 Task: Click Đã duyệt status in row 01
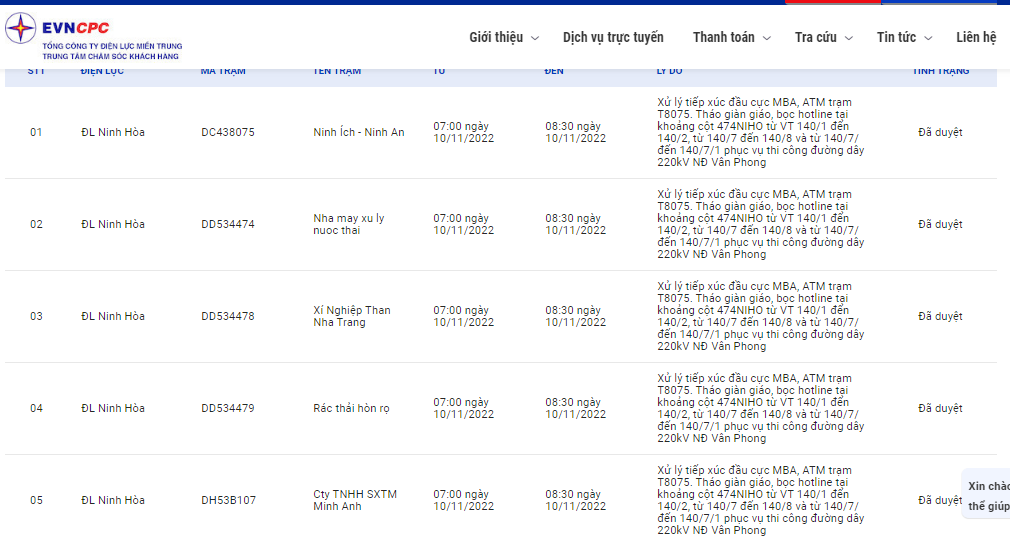[x=940, y=132]
